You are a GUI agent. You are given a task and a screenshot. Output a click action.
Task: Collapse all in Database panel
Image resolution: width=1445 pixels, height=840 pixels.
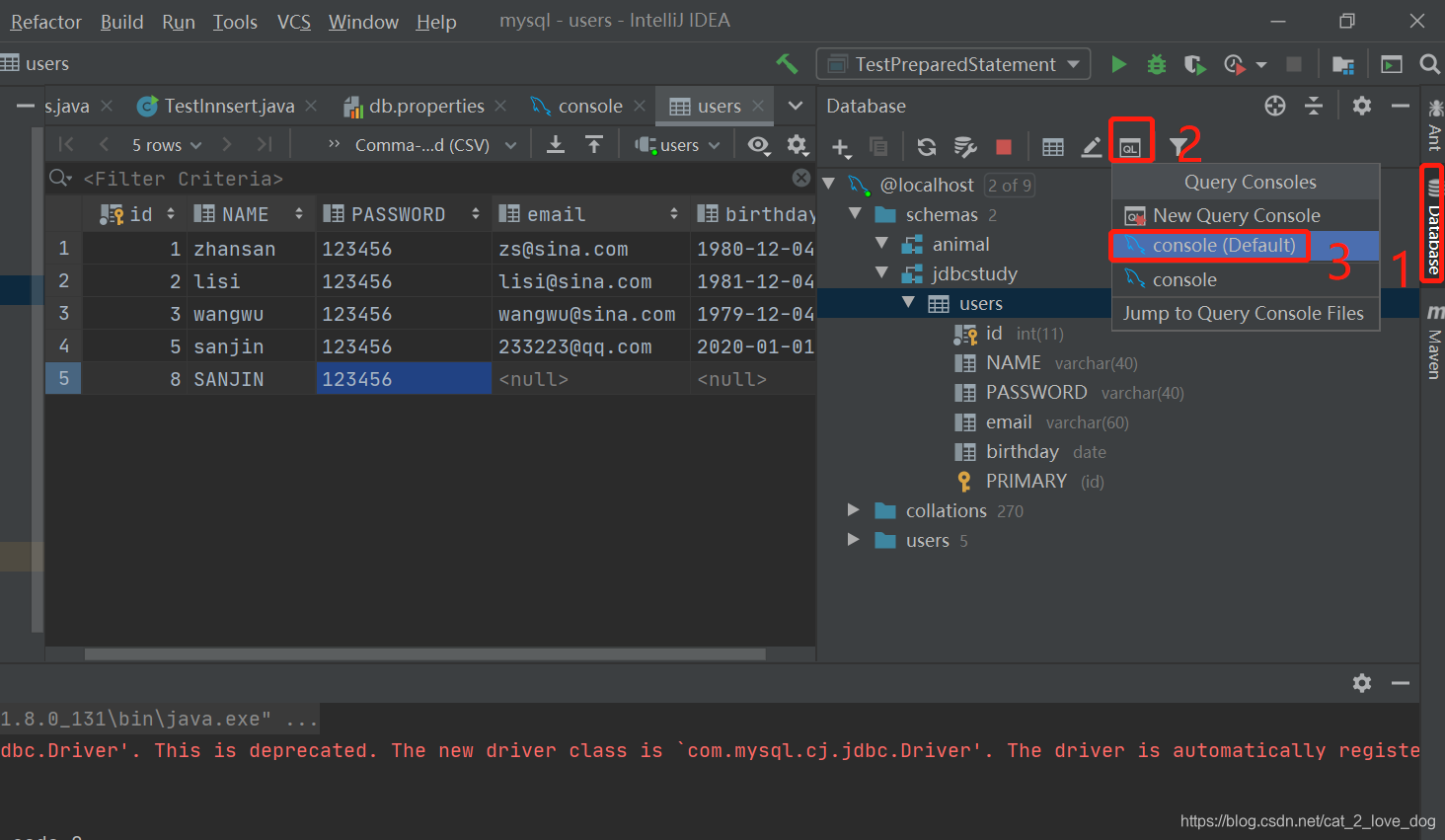(1314, 106)
